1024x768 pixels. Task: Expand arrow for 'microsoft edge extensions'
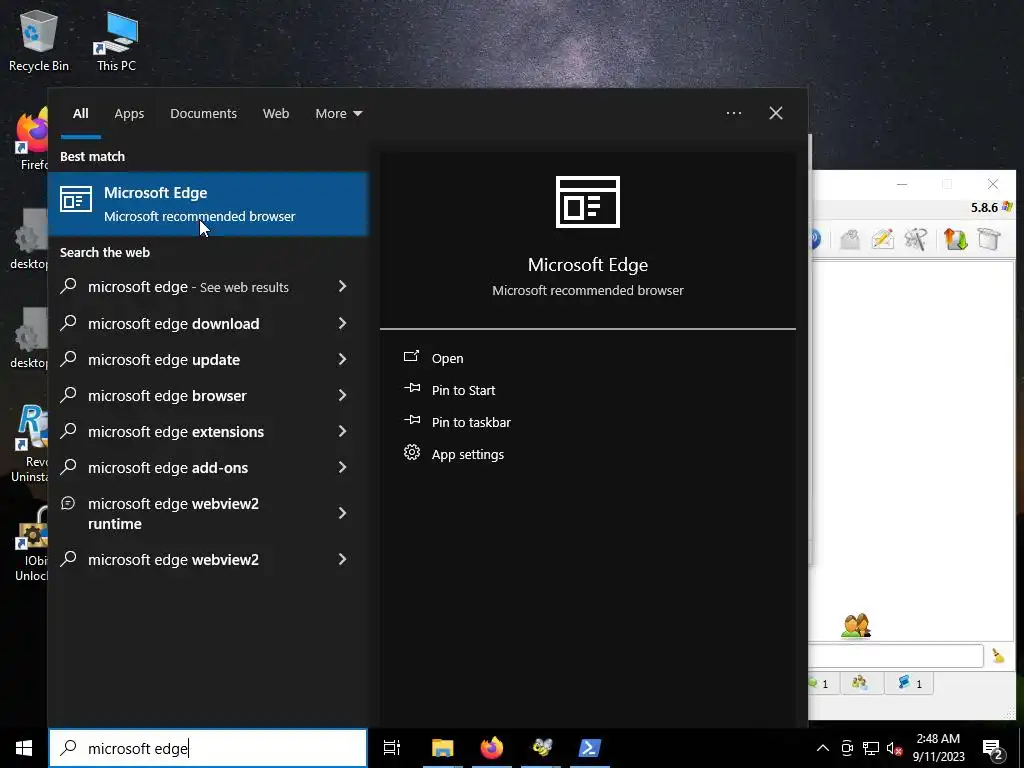342,430
